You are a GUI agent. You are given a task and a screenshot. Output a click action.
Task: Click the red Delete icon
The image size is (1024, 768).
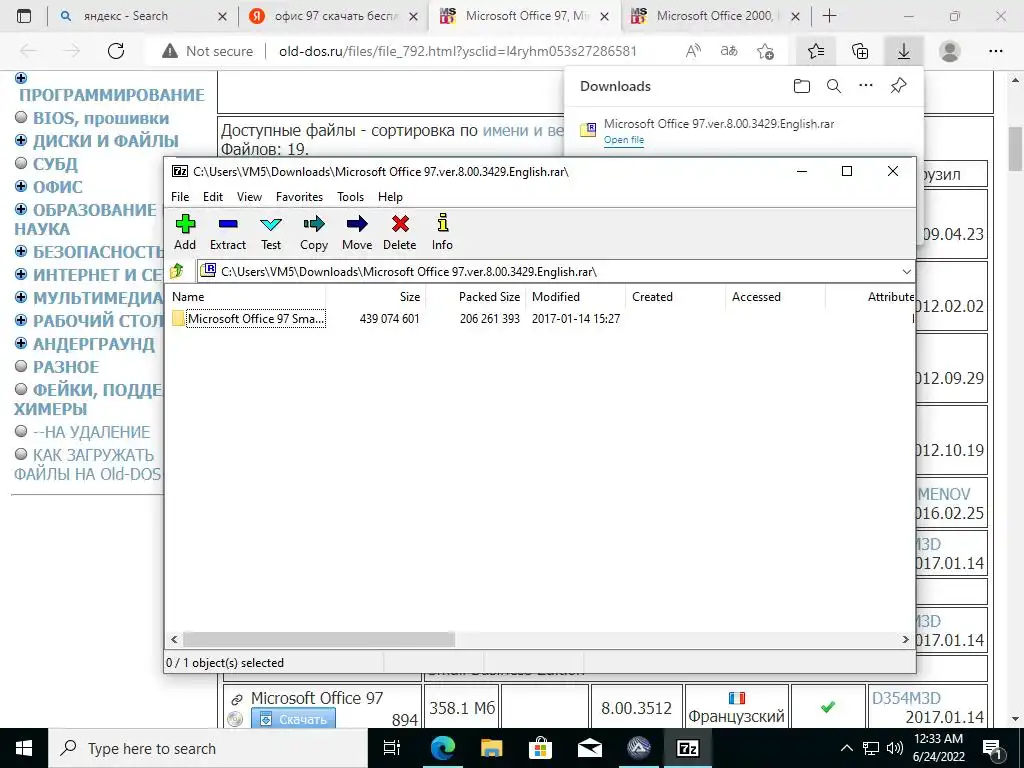400,232
